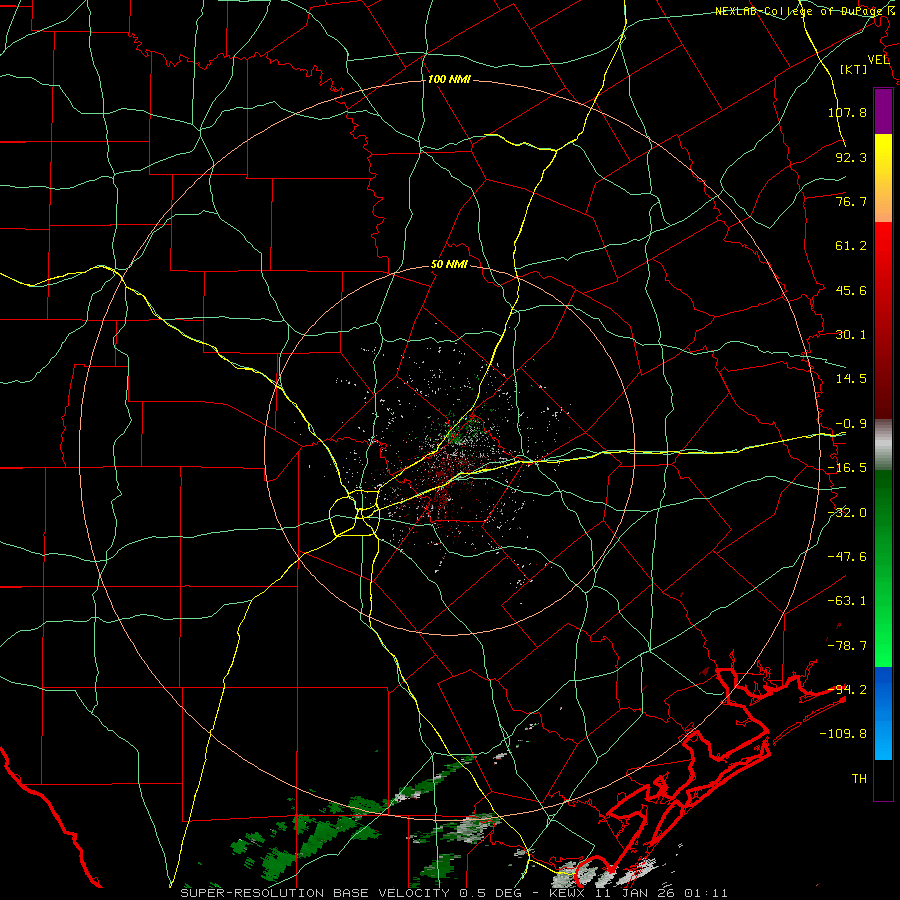Click the 45.6 velocity scale value
The width and height of the screenshot is (900, 900).
point(851,290)
